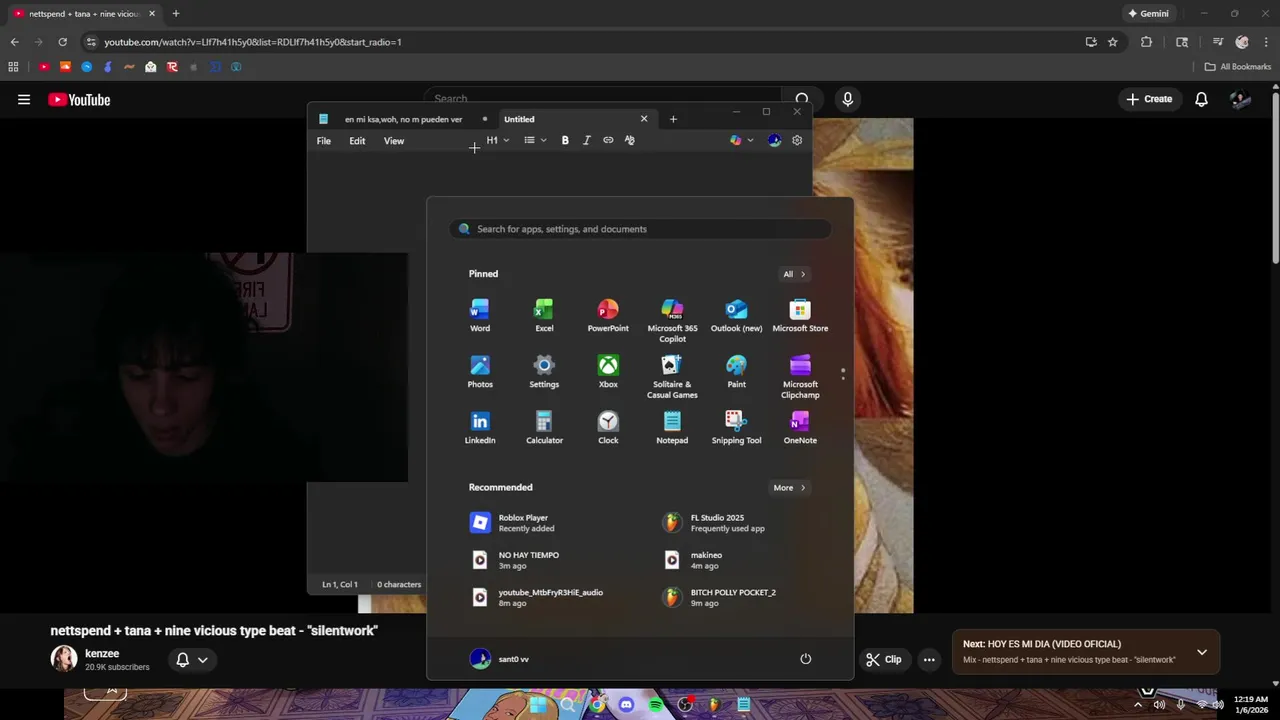Open Word from pinned apps
1280x720 pixels.
pyautogui.click(x=480, y=316)
